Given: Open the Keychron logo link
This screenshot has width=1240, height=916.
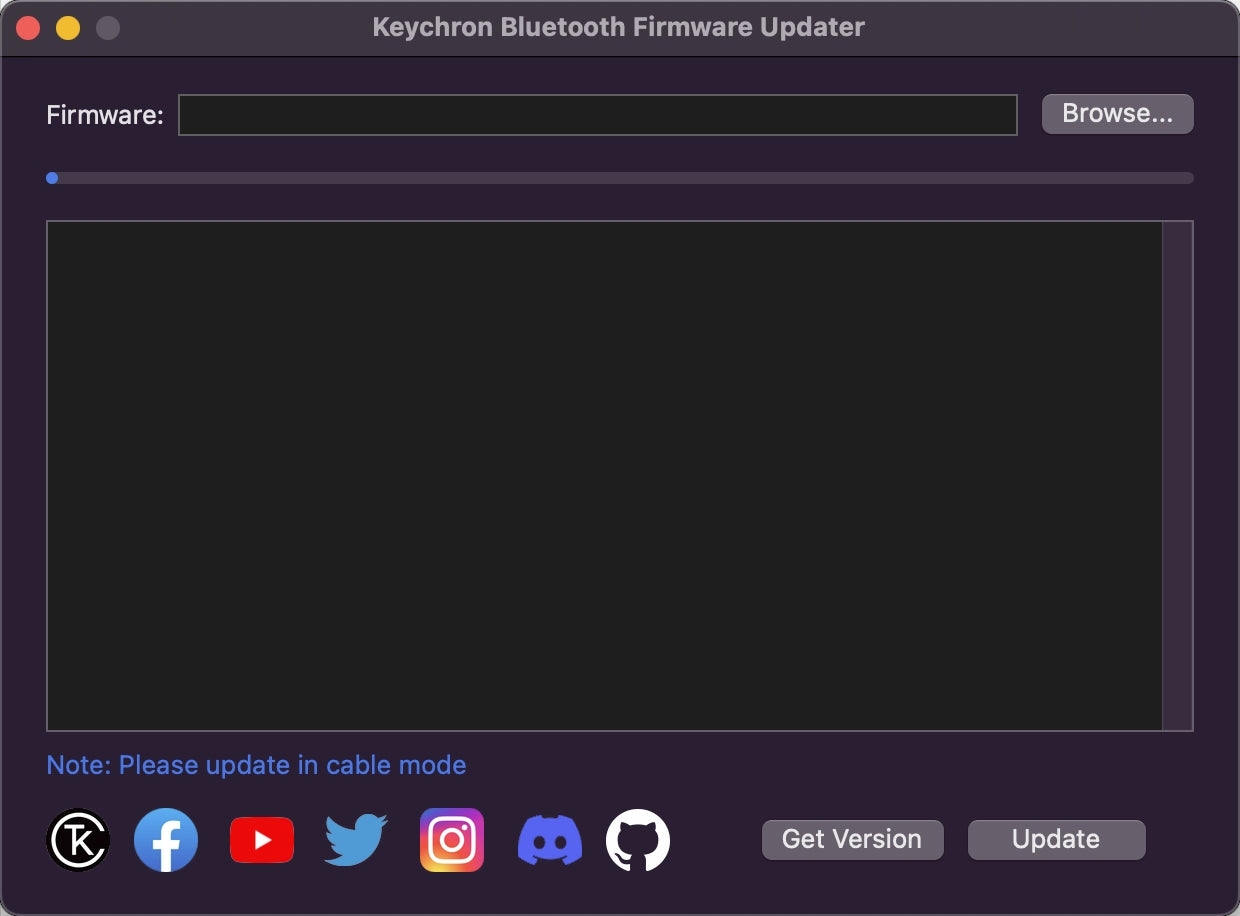Looking at the screenshot, I should tap(78, 840).
